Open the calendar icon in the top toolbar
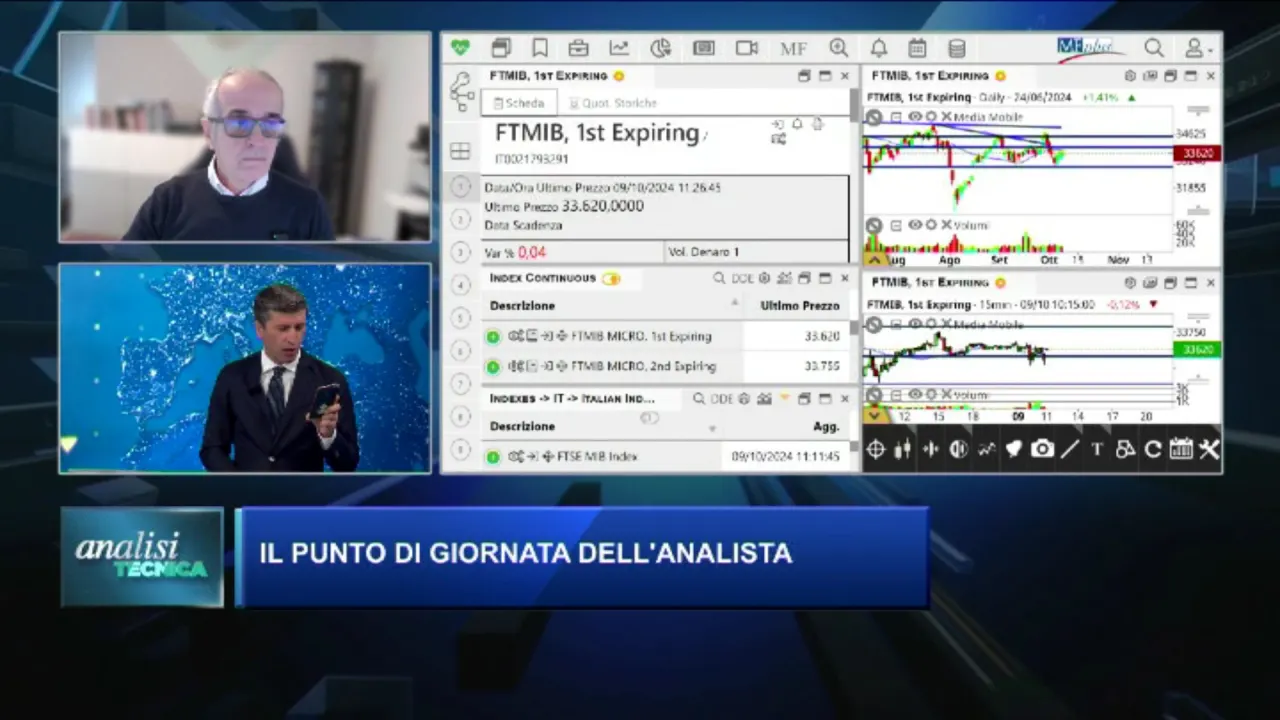This screenshot has width=1280, height=720. point(917,48)
